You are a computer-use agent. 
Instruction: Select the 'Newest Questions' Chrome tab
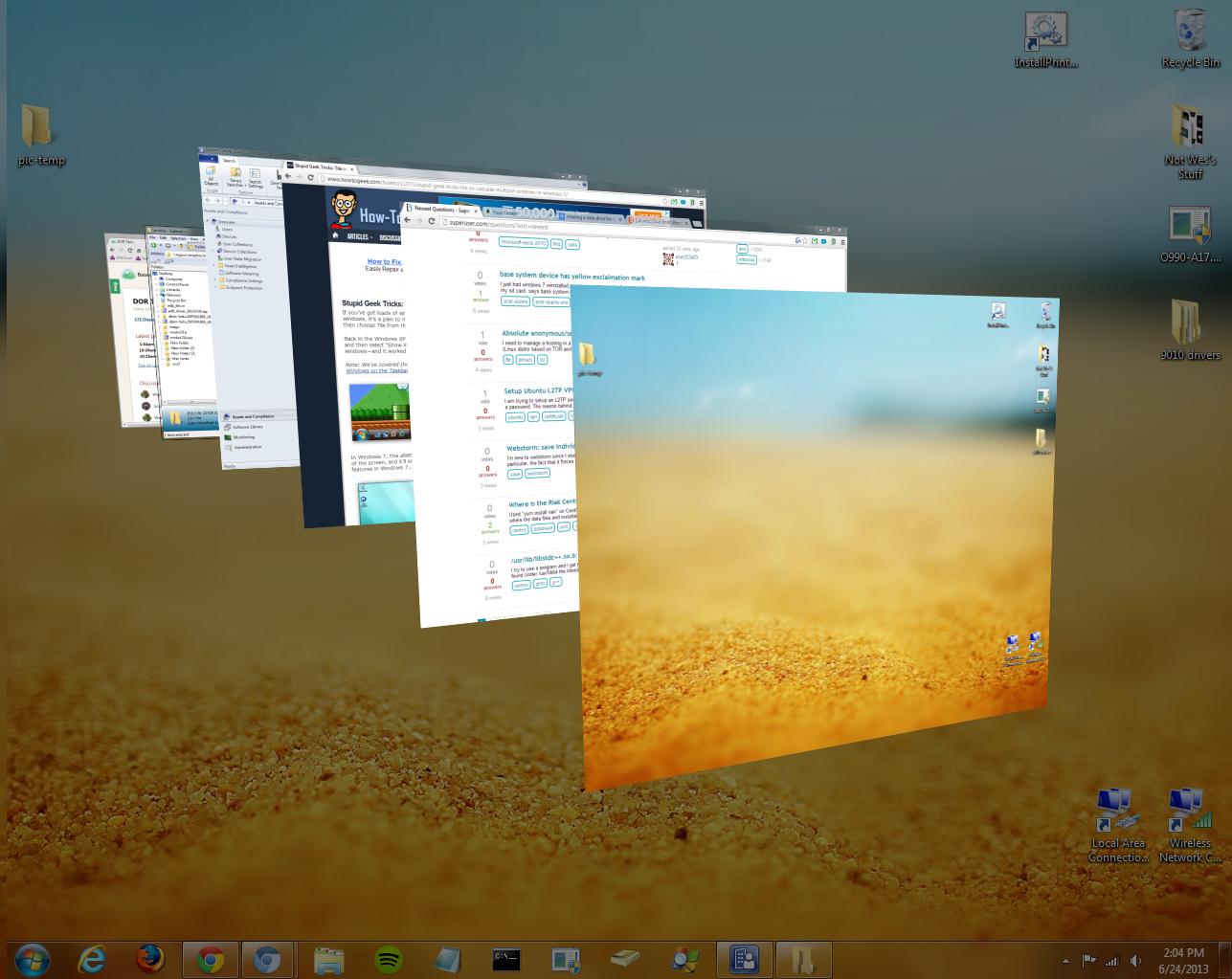(x=439, y=209)
